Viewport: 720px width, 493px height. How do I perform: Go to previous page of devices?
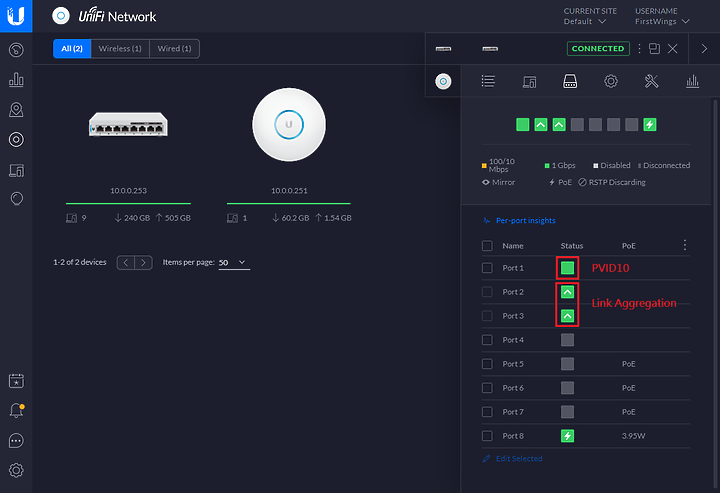pos(125,263)
